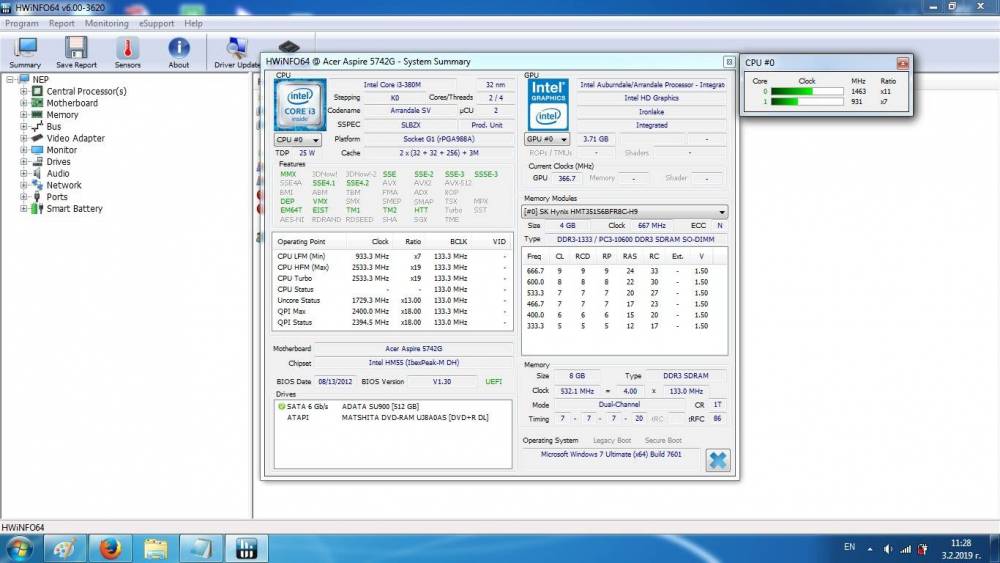Click the Intel Core i3 logo
The image size is (1000, 563).
[300, 105]
